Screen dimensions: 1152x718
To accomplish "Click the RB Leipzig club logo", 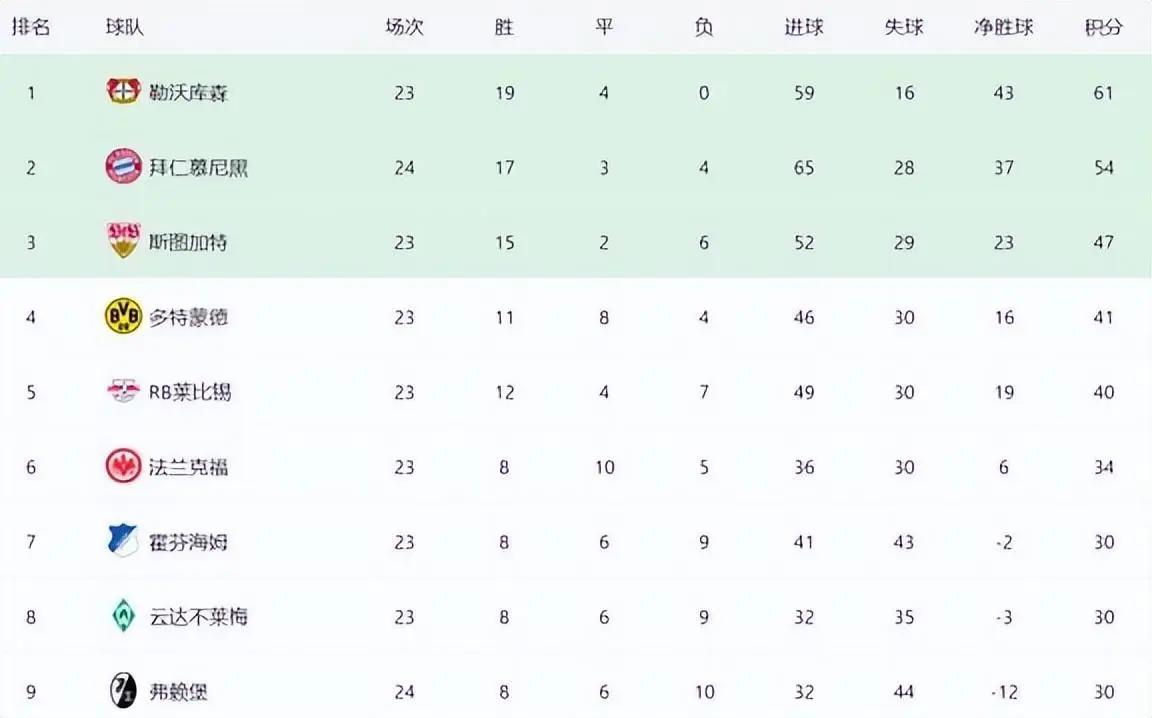I will 123,391.
